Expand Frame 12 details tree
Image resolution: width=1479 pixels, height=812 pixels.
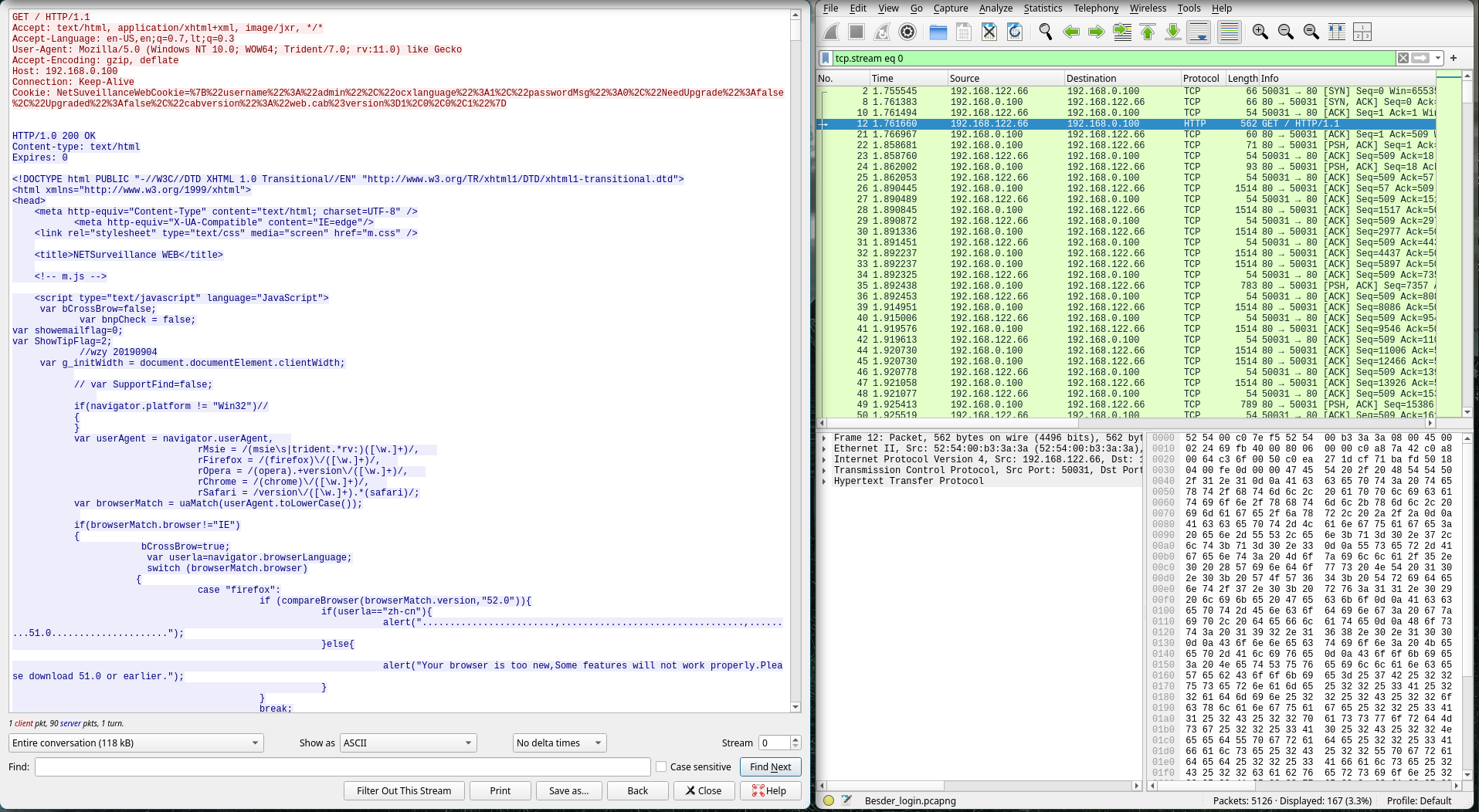pos(824,438)
